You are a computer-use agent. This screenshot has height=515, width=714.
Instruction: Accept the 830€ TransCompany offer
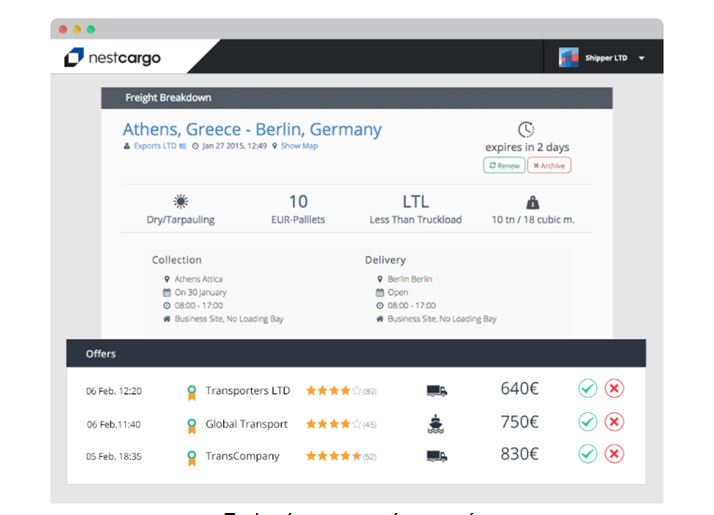[x=588, y=455]
